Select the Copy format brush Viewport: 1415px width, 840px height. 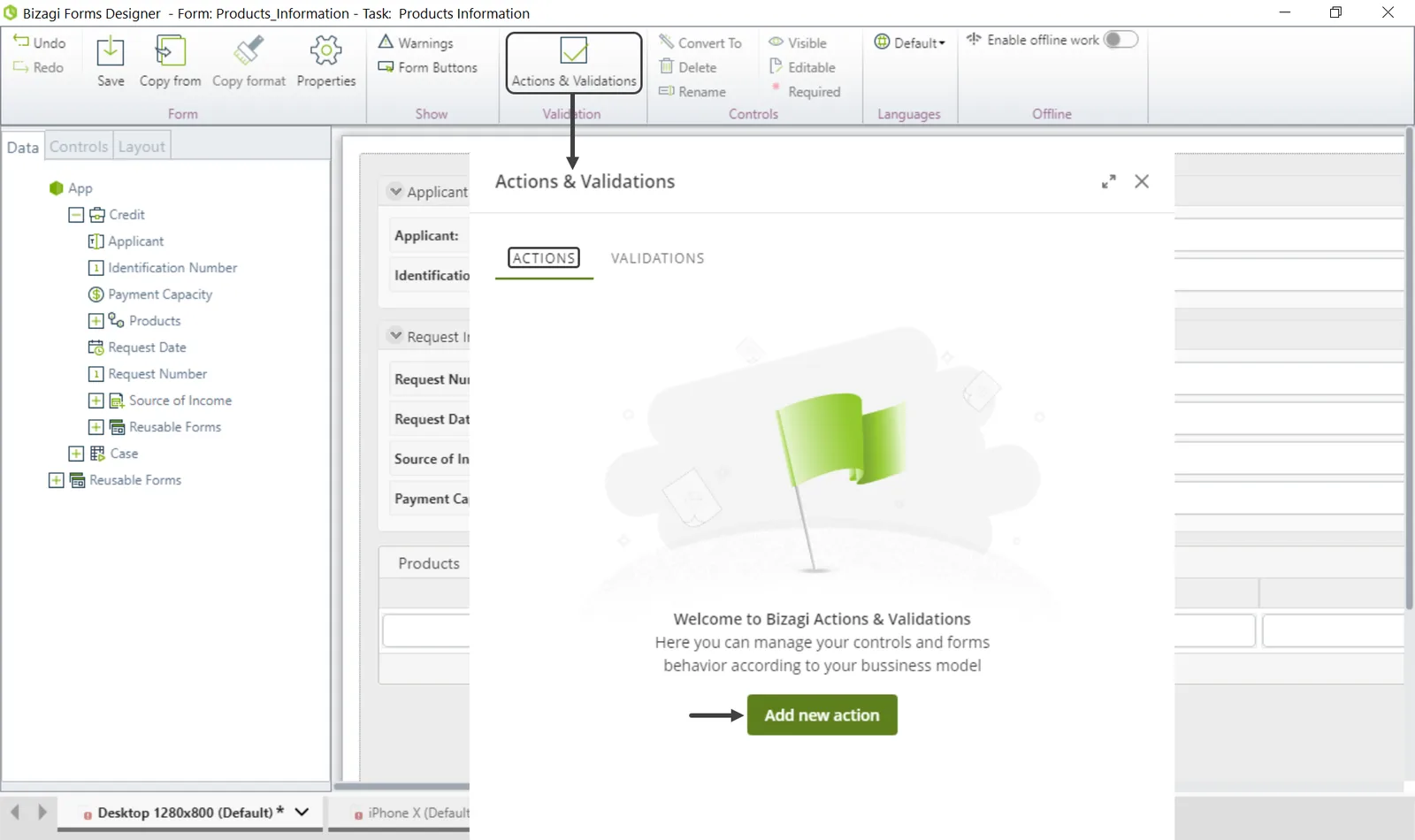click(249, 51)
